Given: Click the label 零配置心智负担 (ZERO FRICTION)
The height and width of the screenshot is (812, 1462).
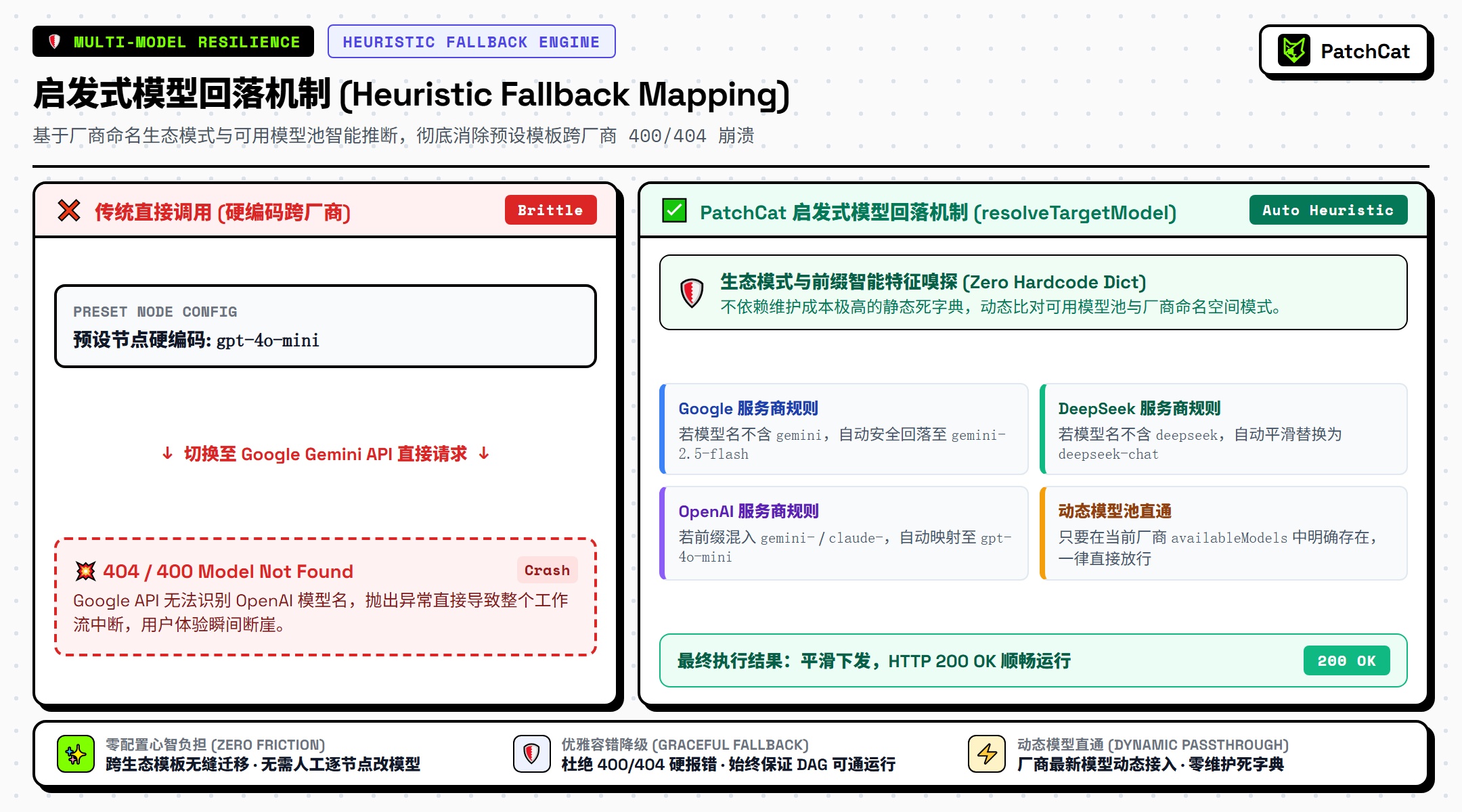Looking at the screenshot, I should (x=215, y=744).
